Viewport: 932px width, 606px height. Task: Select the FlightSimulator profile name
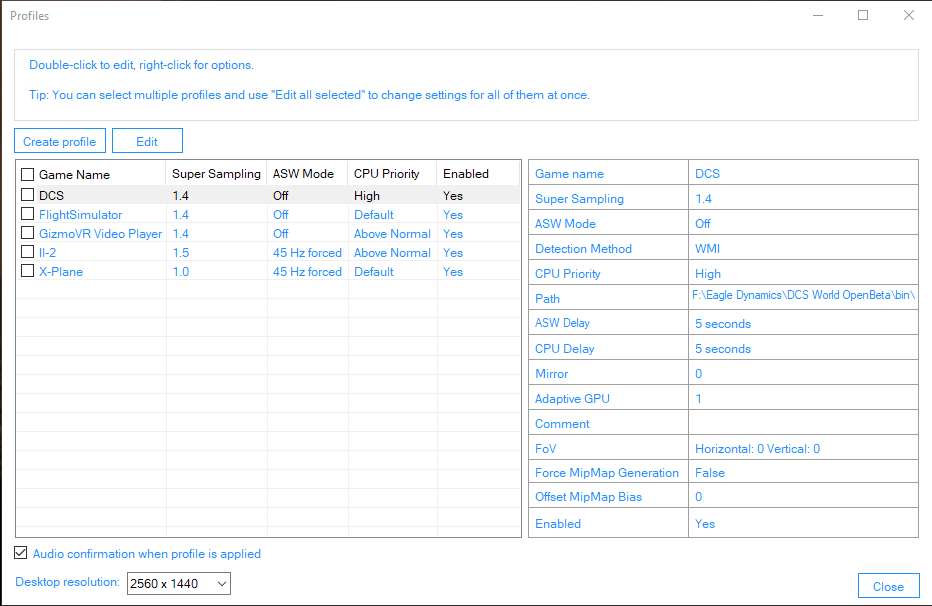pyautogui.click(x=81, y=214)
